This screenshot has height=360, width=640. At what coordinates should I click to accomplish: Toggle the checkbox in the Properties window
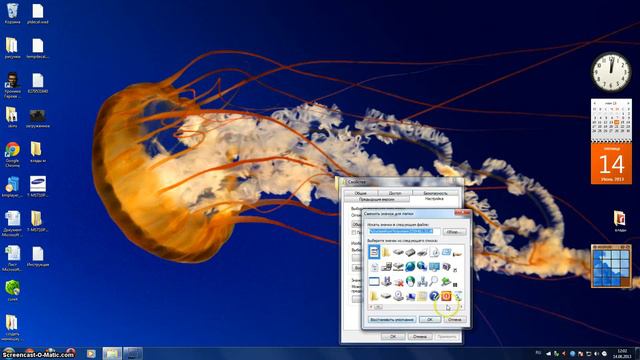[354, 232]
